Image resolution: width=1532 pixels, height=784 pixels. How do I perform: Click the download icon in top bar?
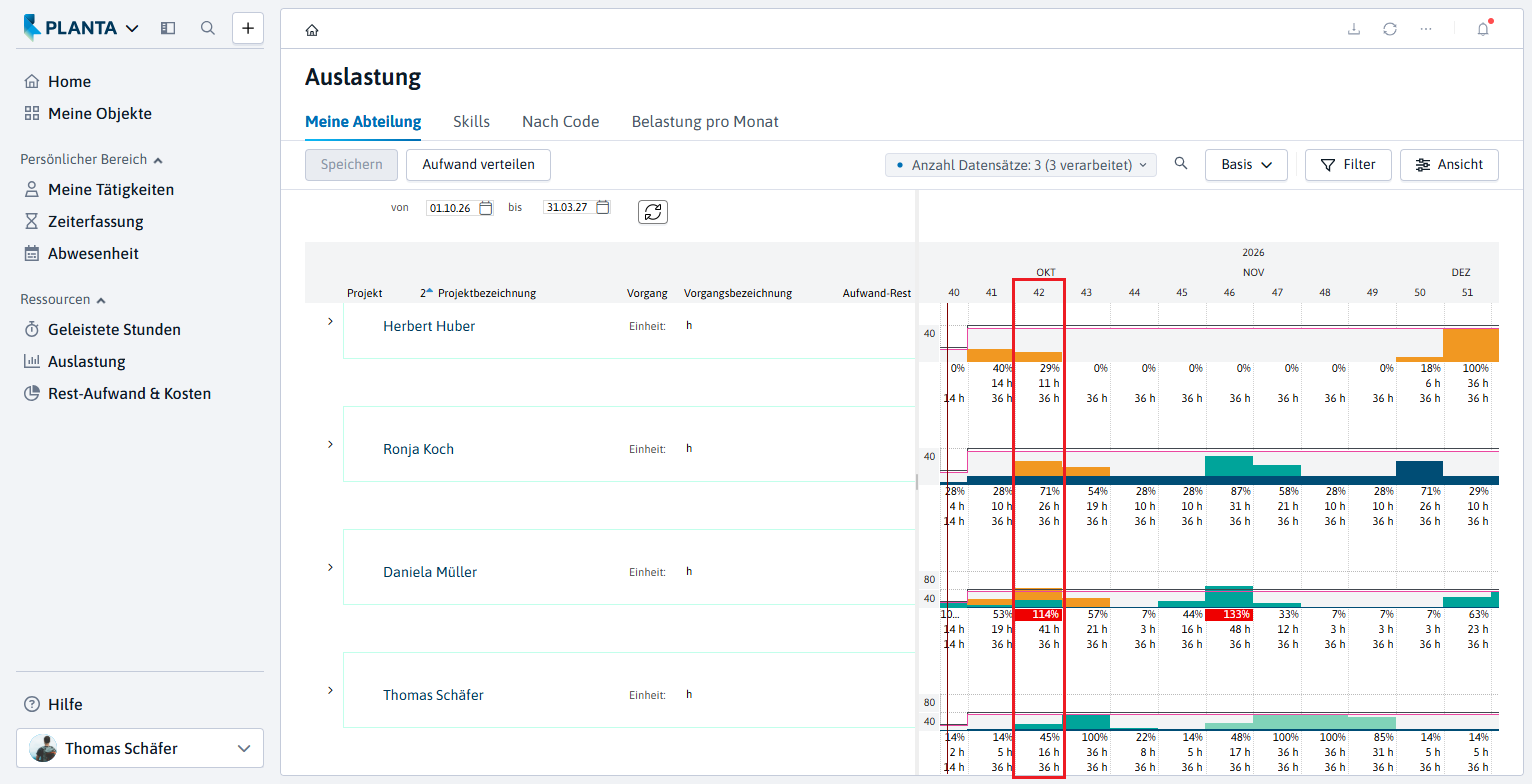click(1354, 29)
